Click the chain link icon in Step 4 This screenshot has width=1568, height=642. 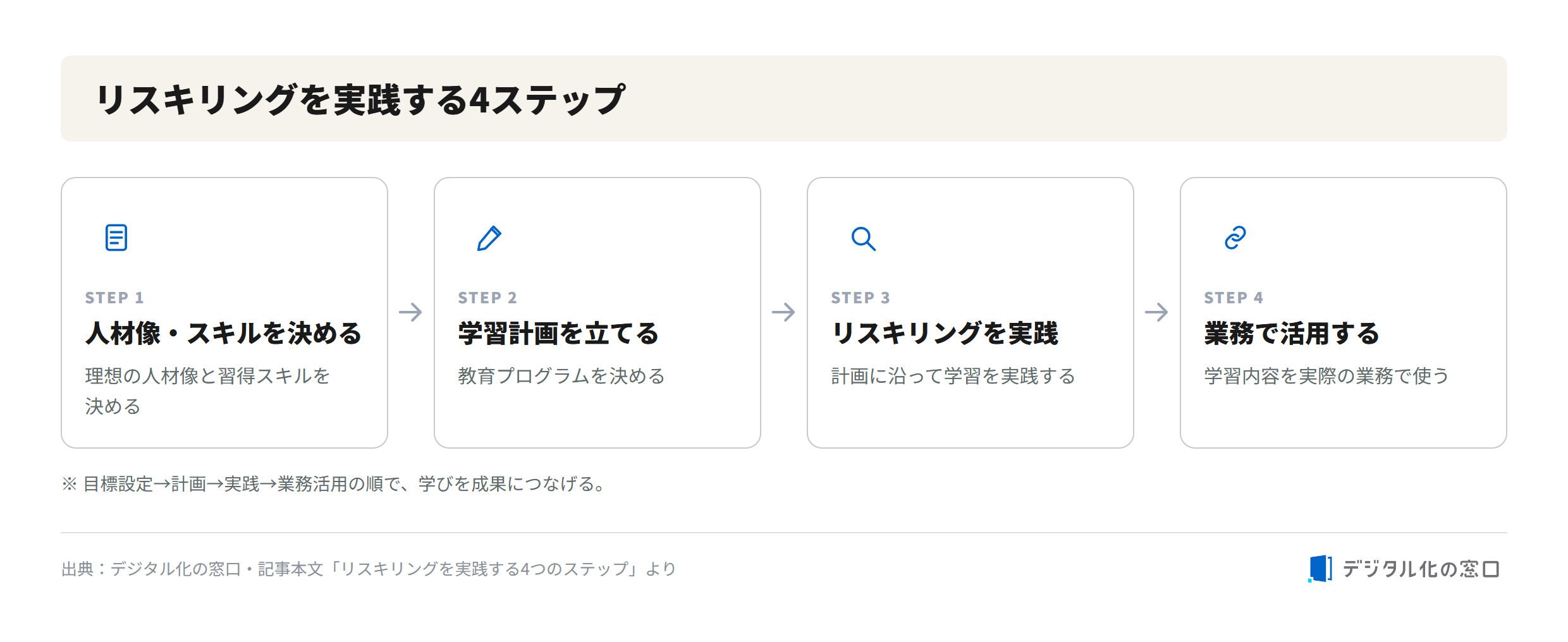click(1235, 238)
